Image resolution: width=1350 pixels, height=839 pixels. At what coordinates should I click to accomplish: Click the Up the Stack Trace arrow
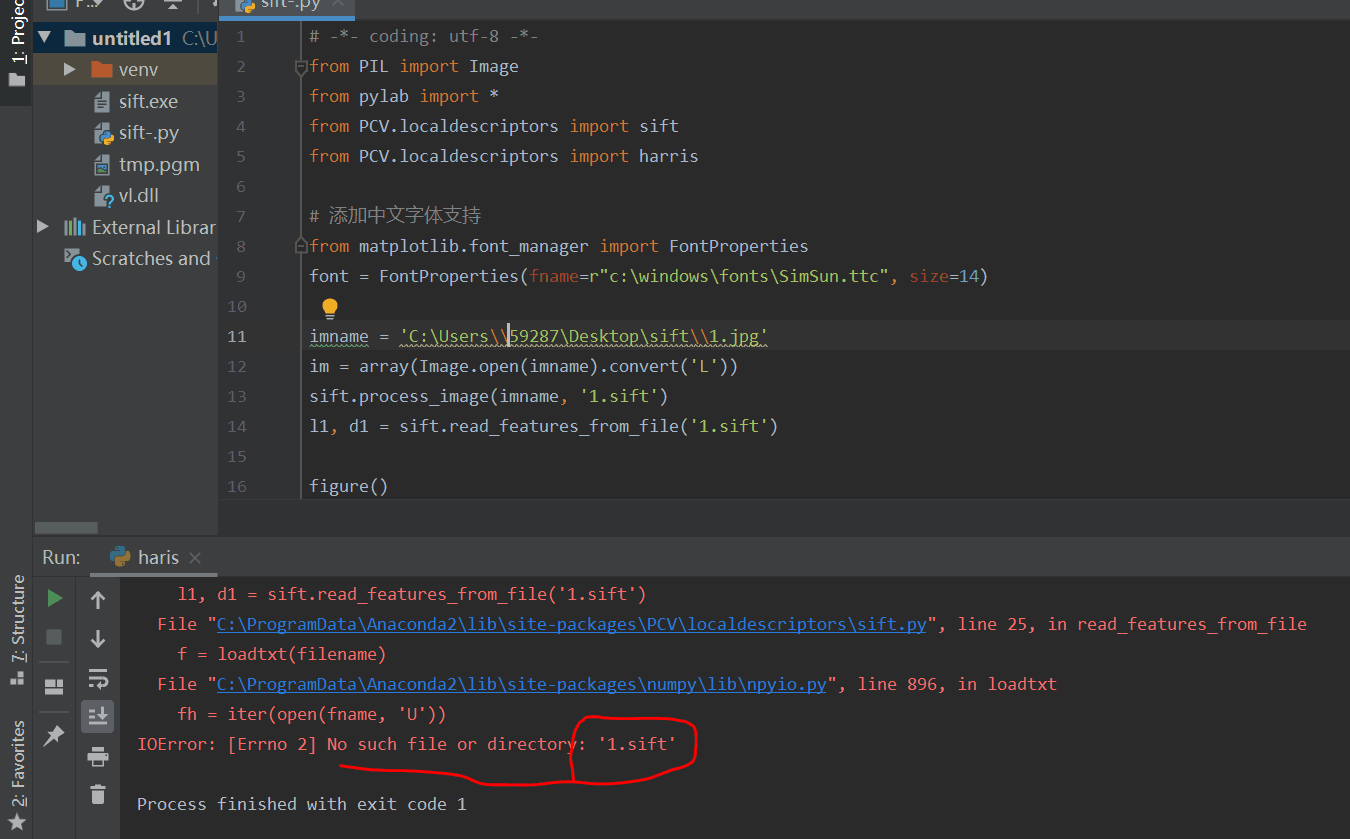point(98,600)
